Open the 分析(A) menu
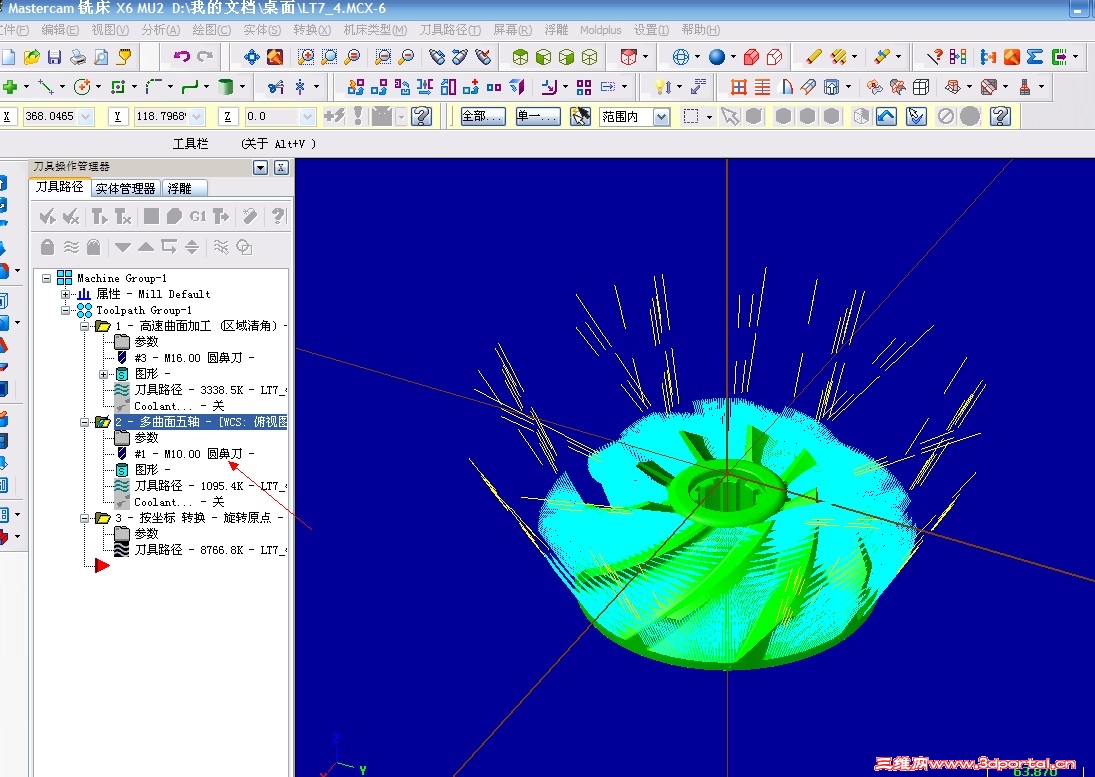Image resolution: width=1095 pixels, height=777 pixels. pyautogui.click(x=161, y=30)
